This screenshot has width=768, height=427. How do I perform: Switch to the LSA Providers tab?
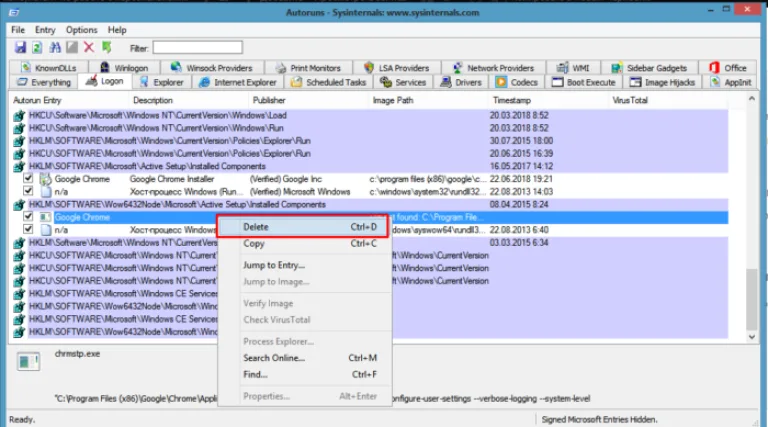[x=396, y=68]
